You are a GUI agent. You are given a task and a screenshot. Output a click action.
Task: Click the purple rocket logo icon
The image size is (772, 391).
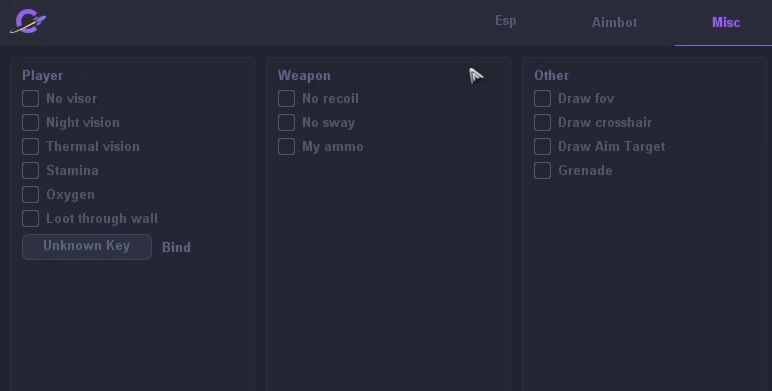pos(28,22)
